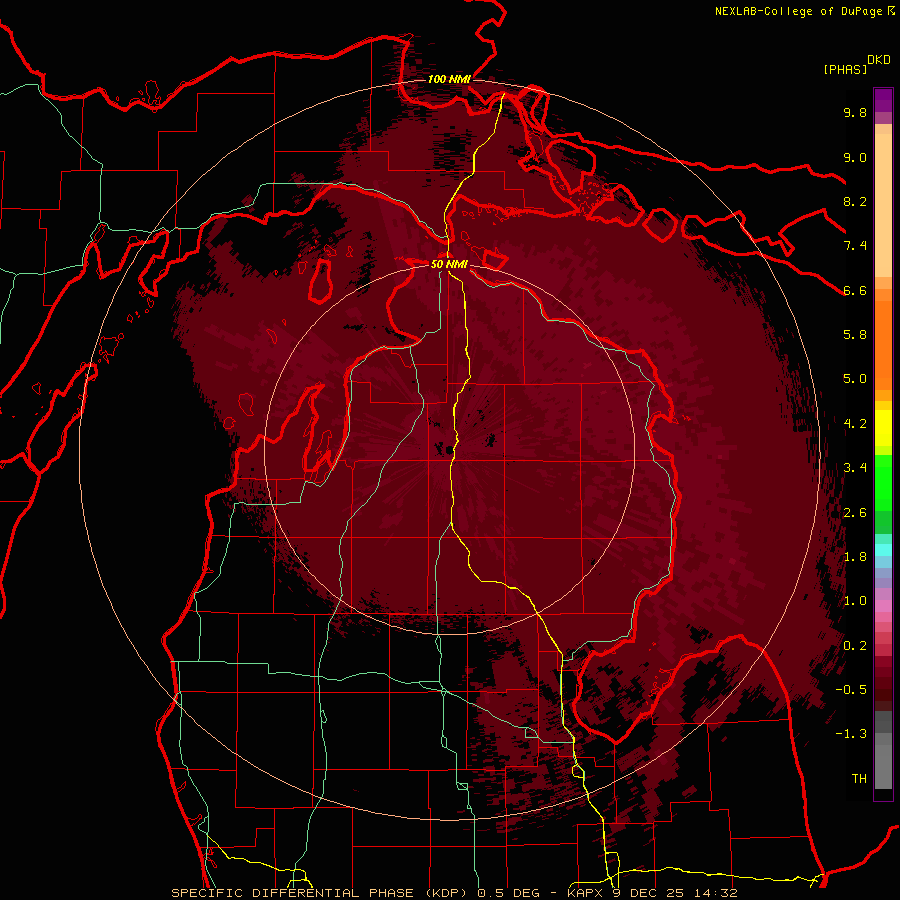Click the 8.2 scale value
This screenshot has height=900, width=900.
click(x=855, y=201)
